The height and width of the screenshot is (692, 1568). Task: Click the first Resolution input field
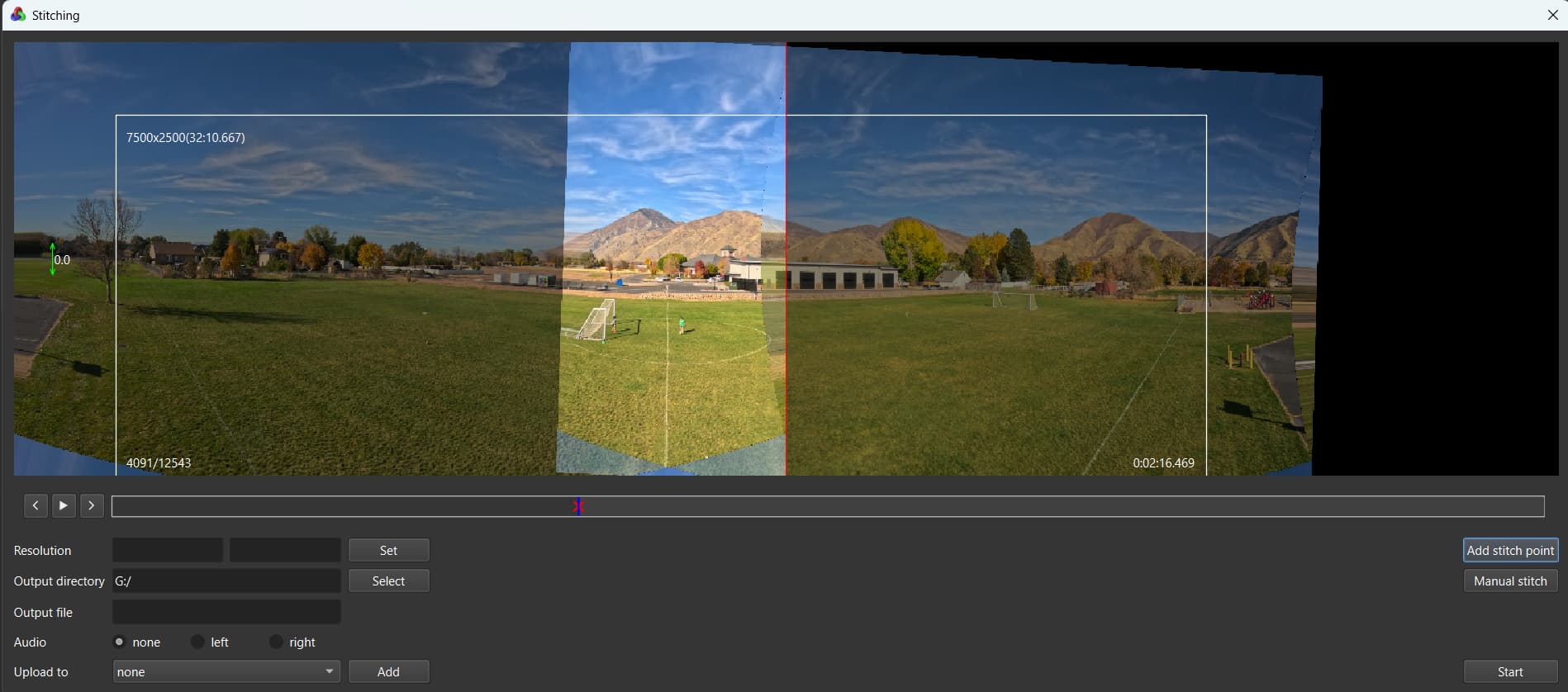coord(168,550)
